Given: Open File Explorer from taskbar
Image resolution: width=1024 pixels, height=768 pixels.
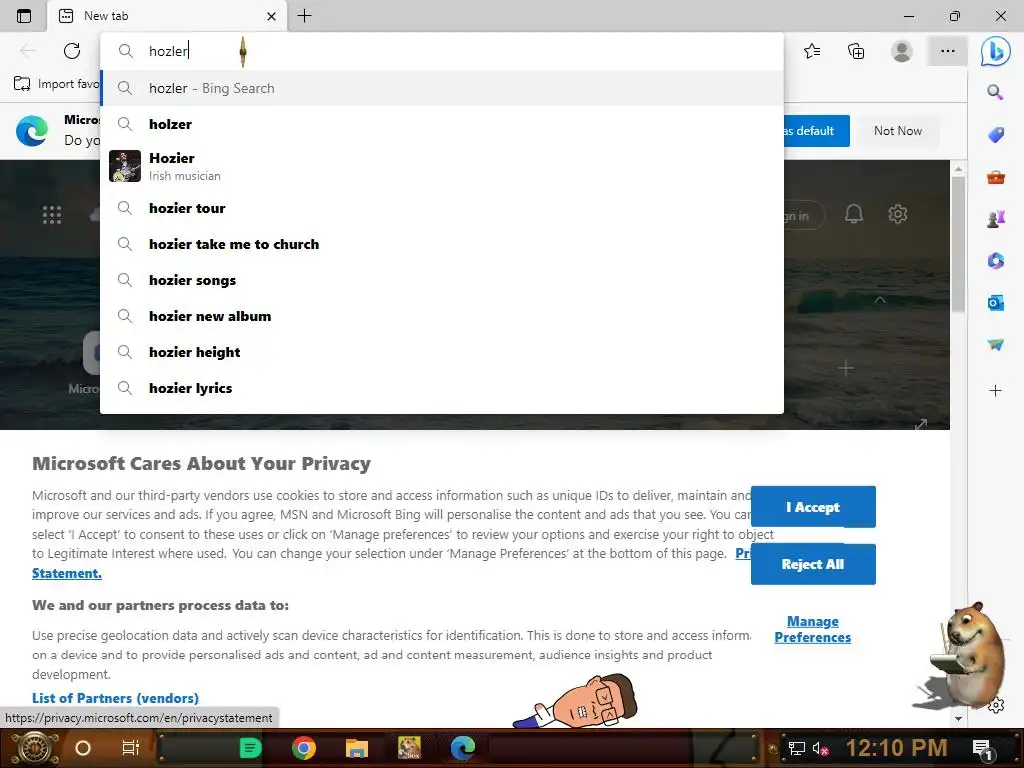Looking at the screenshot, I should tap(357, 748).
